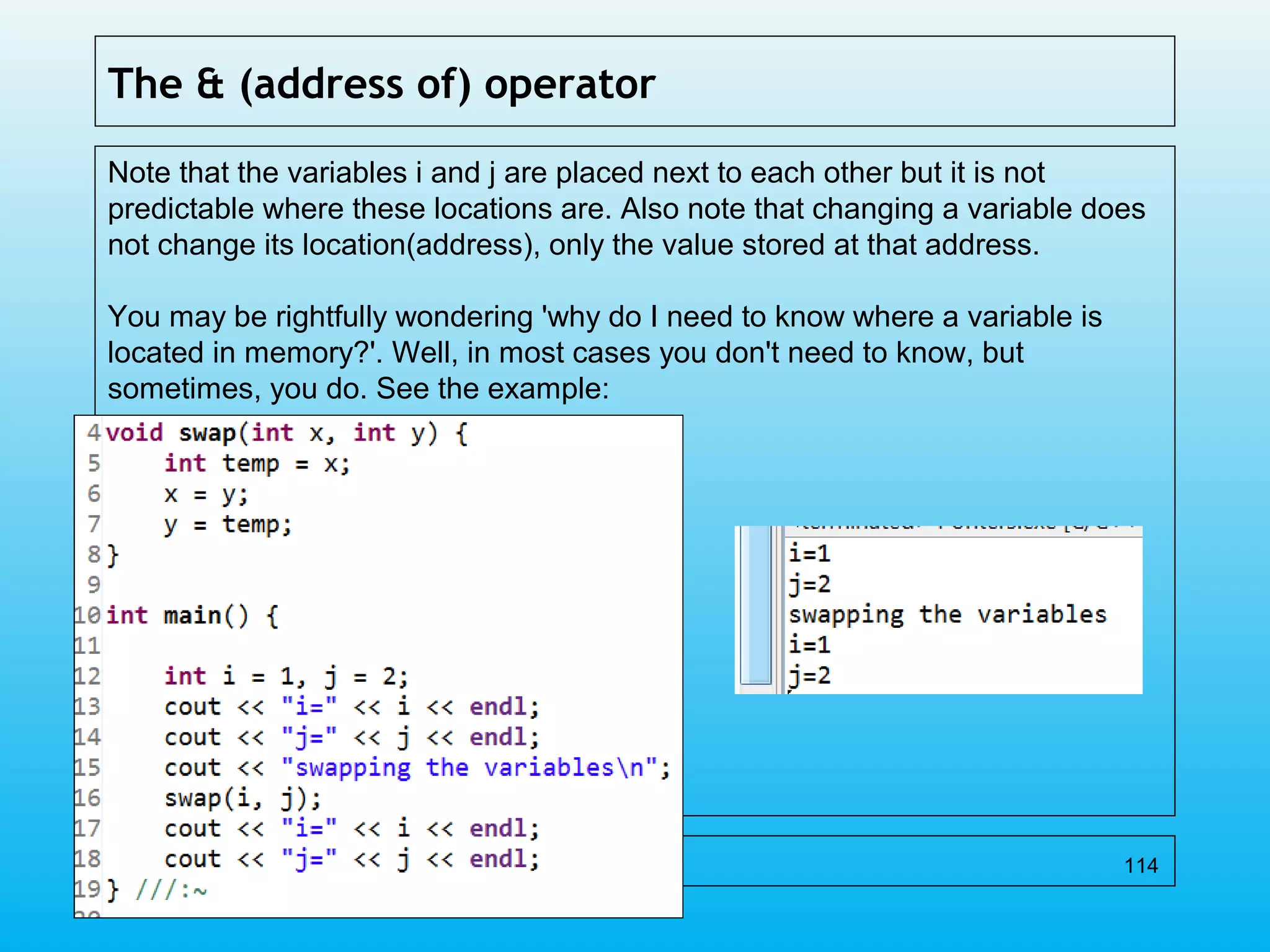Click code line 'x = y;'

pos(206,495)
